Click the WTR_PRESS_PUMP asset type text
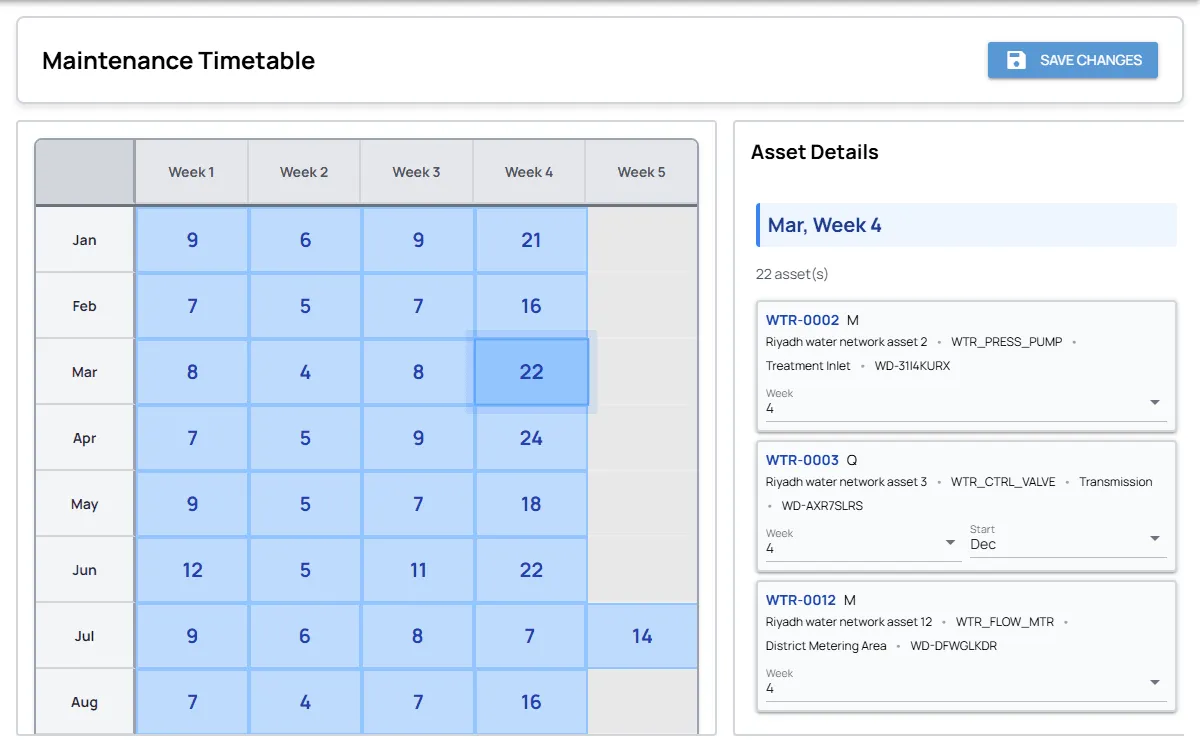 (x=1007, y=342)
